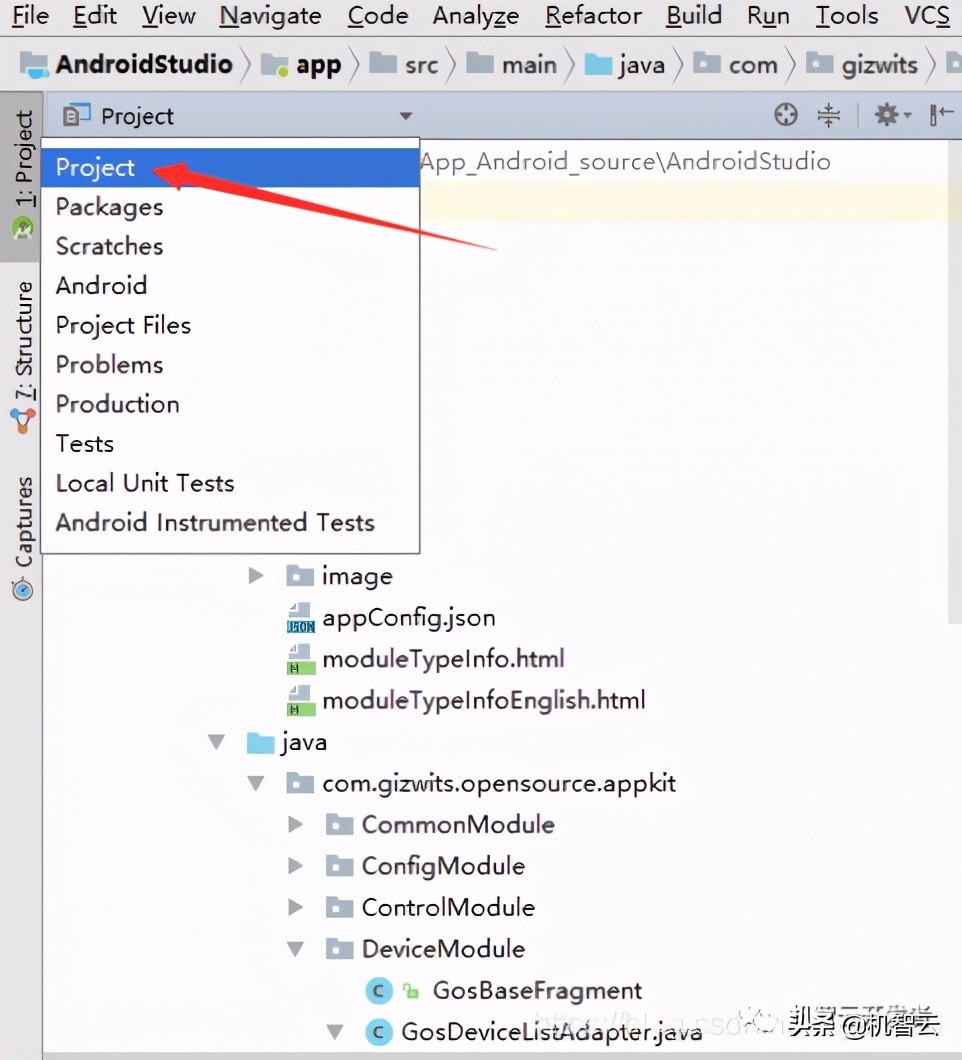Open the Edit menu
This screenshot has width=962, height=1060.
[95, 15]
